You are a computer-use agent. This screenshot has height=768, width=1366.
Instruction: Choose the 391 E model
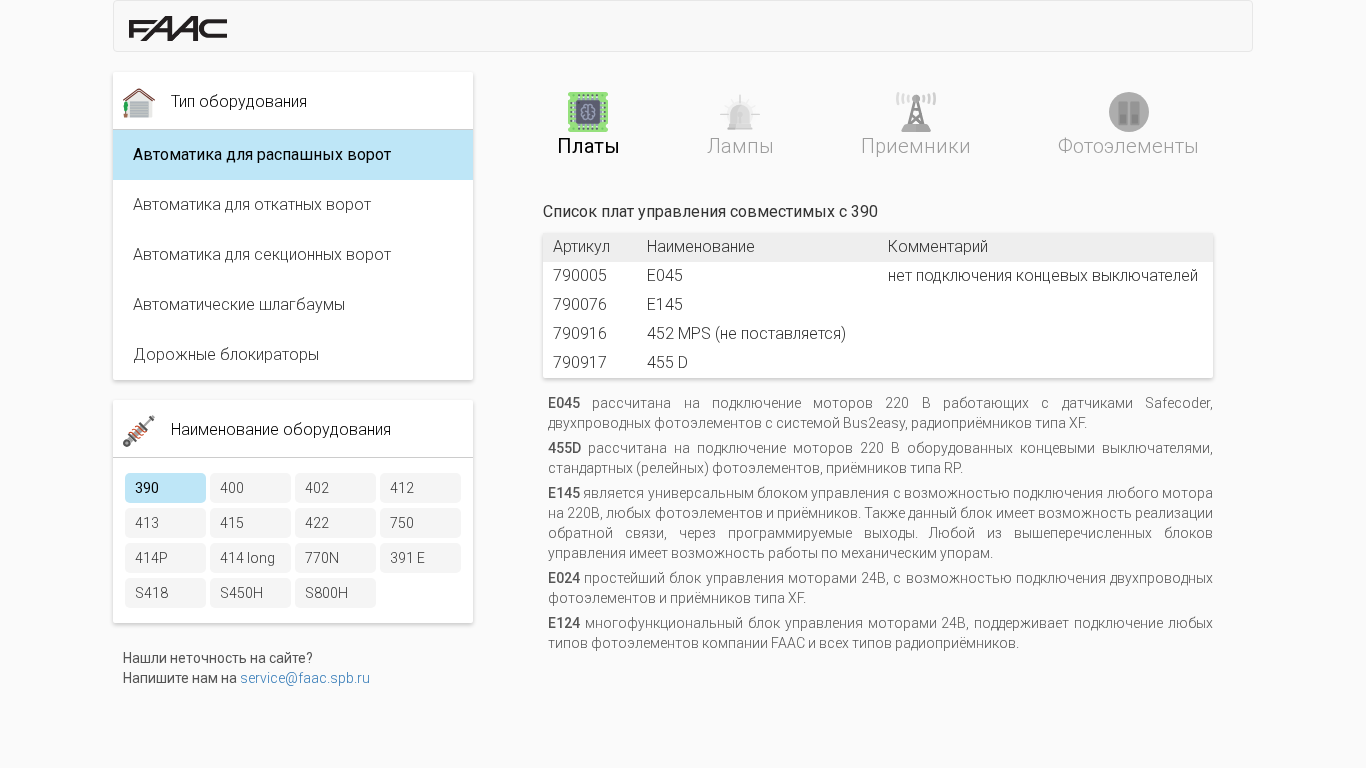[x=420, y=558]
